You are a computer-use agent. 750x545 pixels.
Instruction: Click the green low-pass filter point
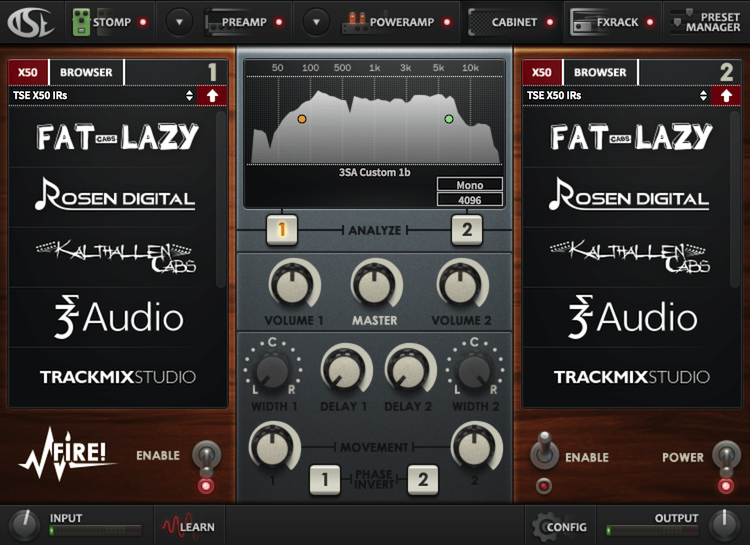[x=449, y=119]
